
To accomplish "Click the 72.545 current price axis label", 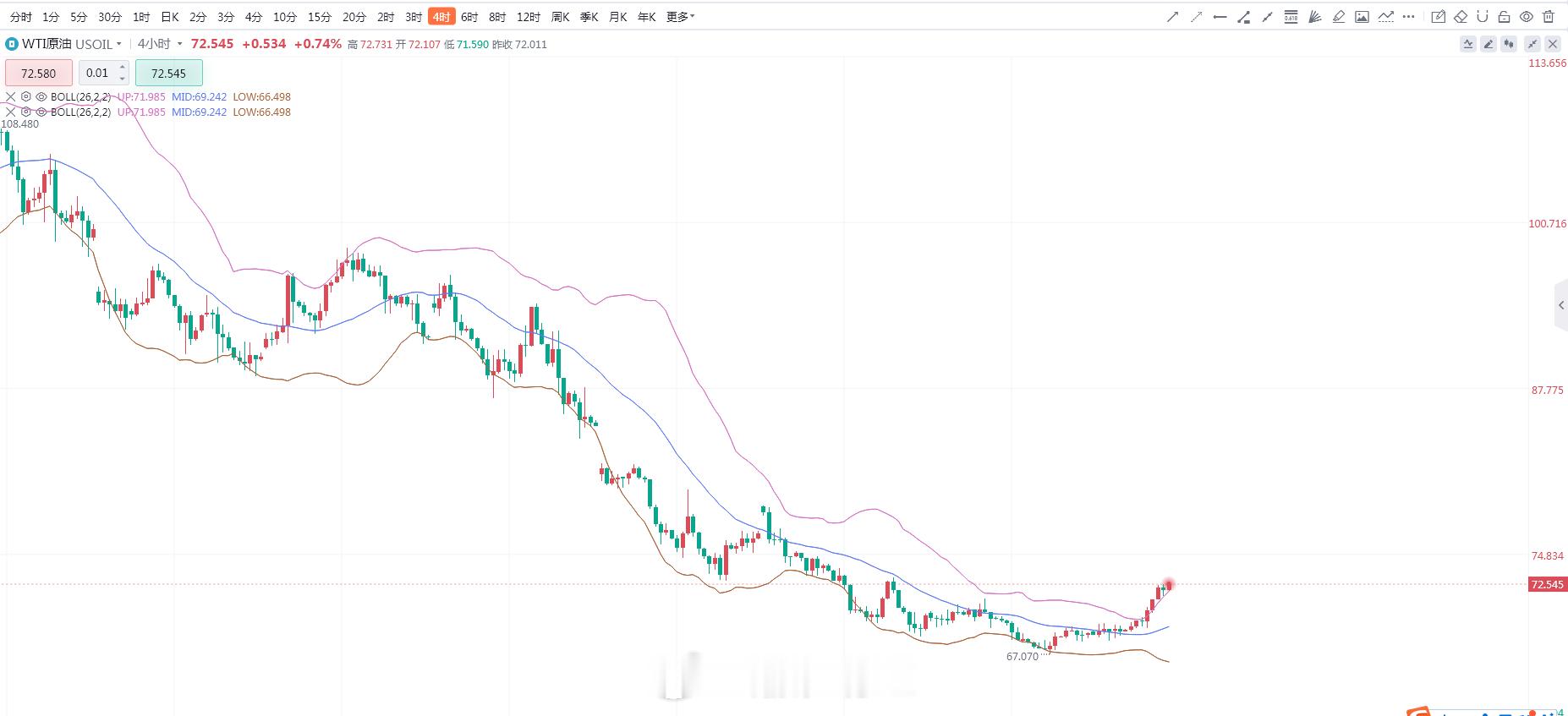I will click(1548, 584).
